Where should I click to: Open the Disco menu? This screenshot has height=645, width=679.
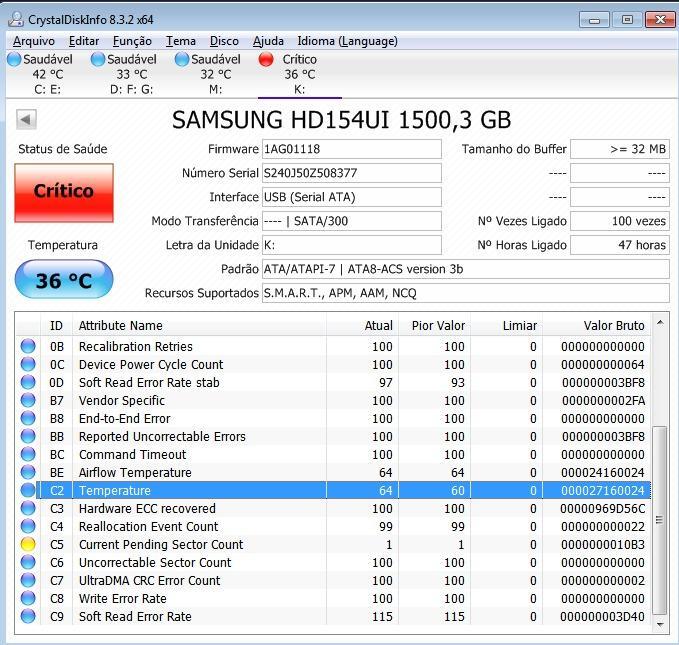point(224,41)
